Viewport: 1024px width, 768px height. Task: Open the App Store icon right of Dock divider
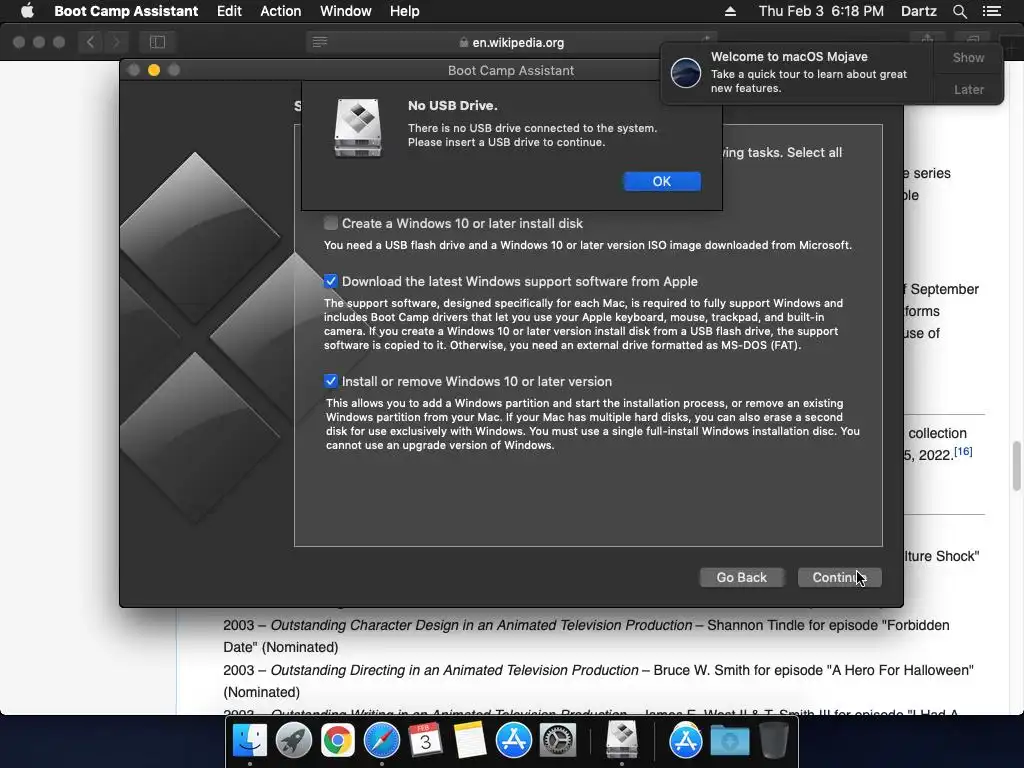click(x=685, y=741)
